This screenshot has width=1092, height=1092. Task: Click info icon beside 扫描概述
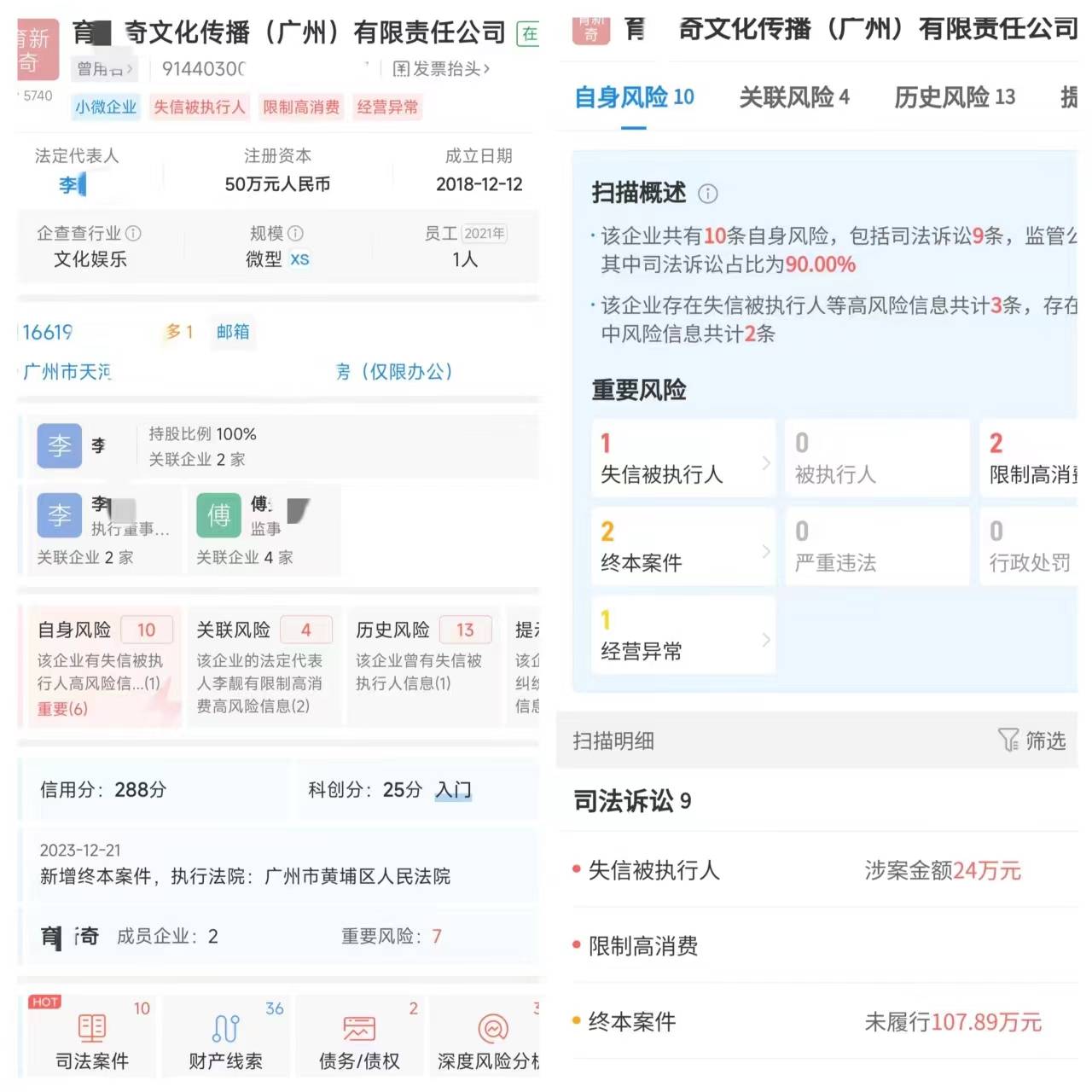[x=708, y=194]
